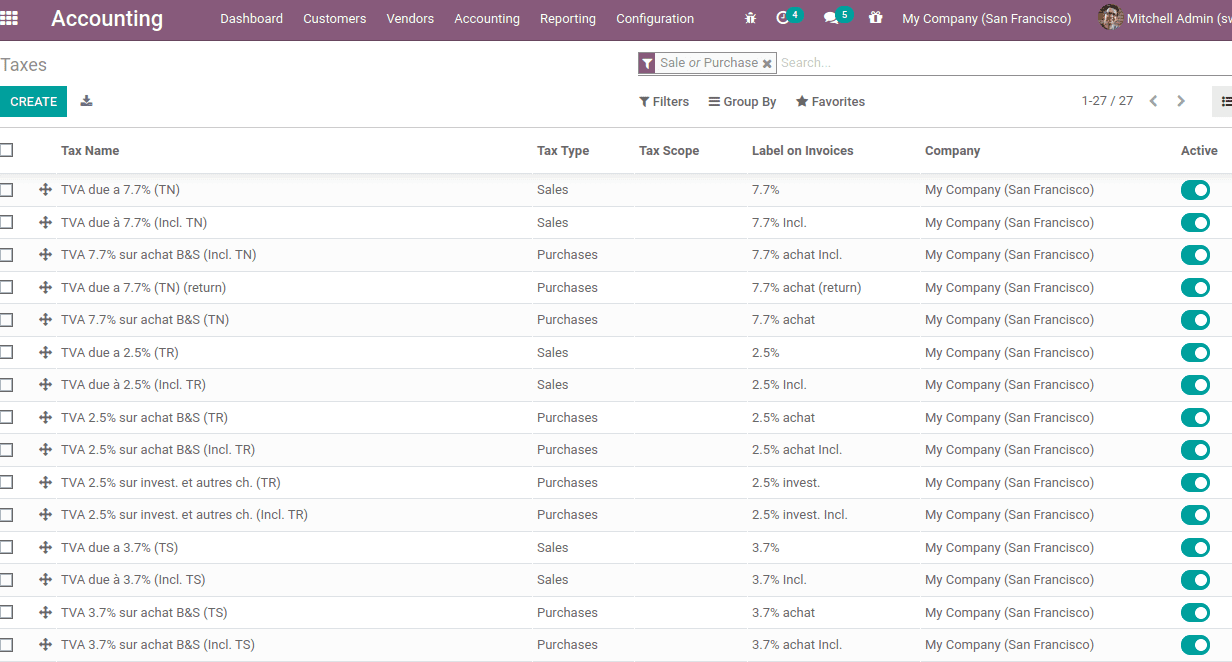The image size is (1232, 662).
Task: Click Mitchell Admin avatar picture
Action: 1110,18
